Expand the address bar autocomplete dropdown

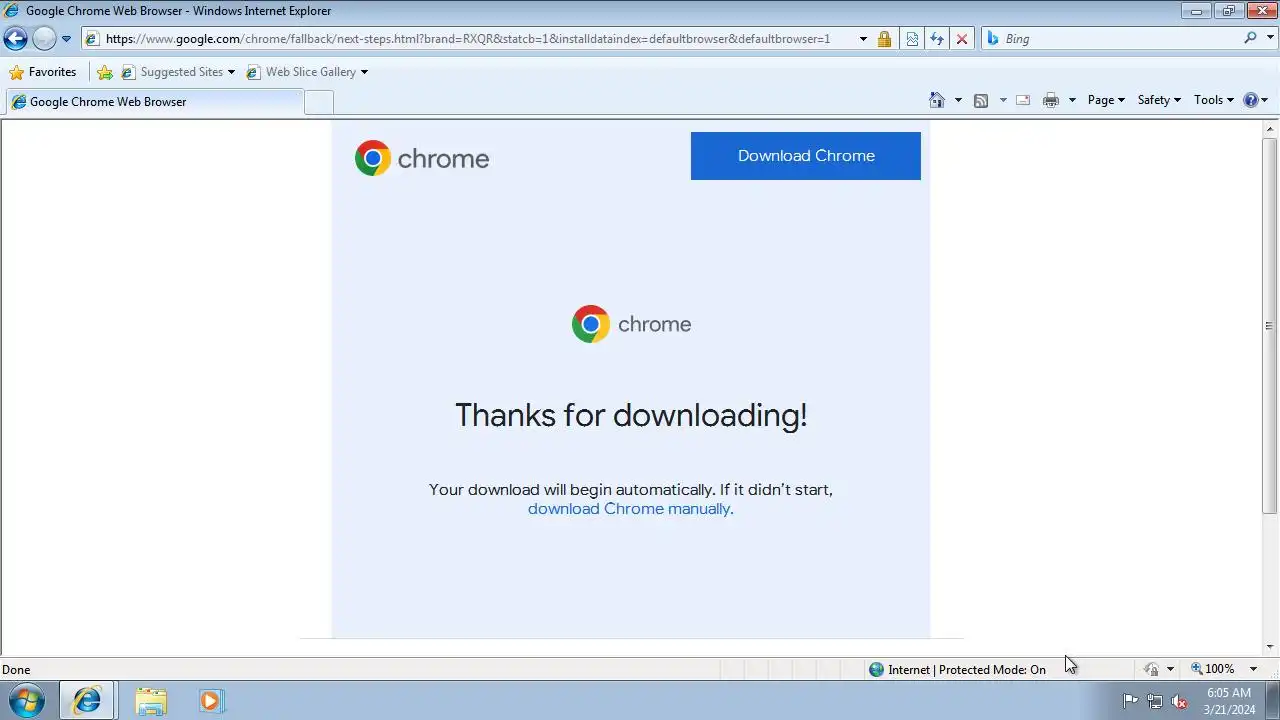[862, 39]
